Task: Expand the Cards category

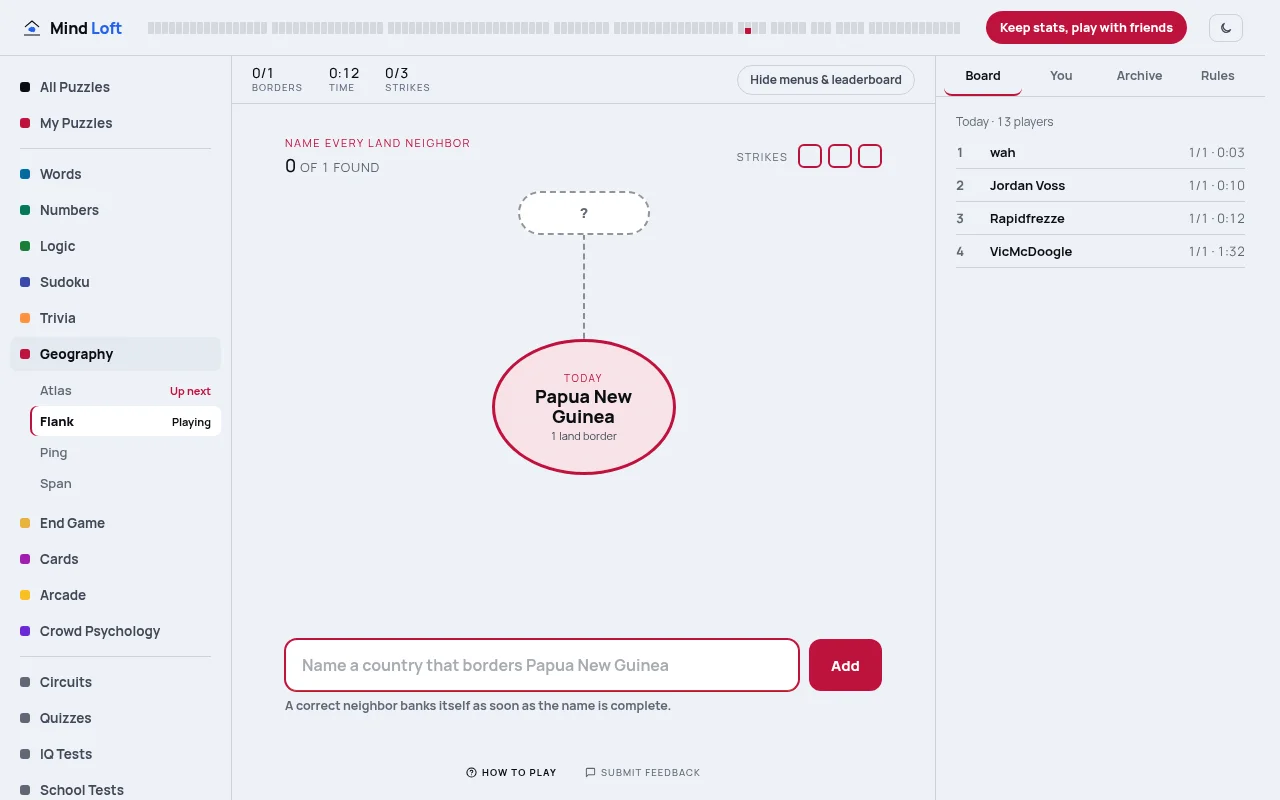Action: tap(115, 559)
